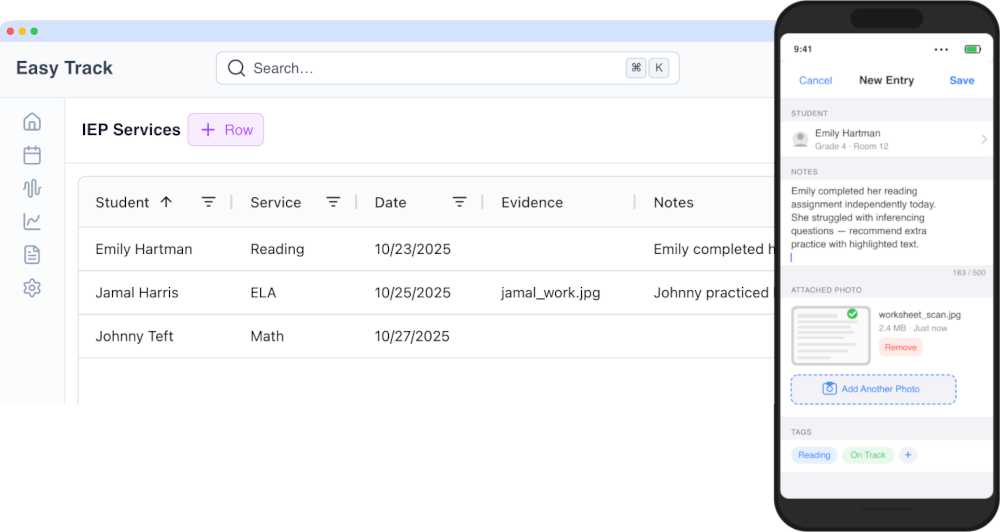Open the Calendar icon in sidebar
1000x532 pixels.
click(x=32, y=155)
